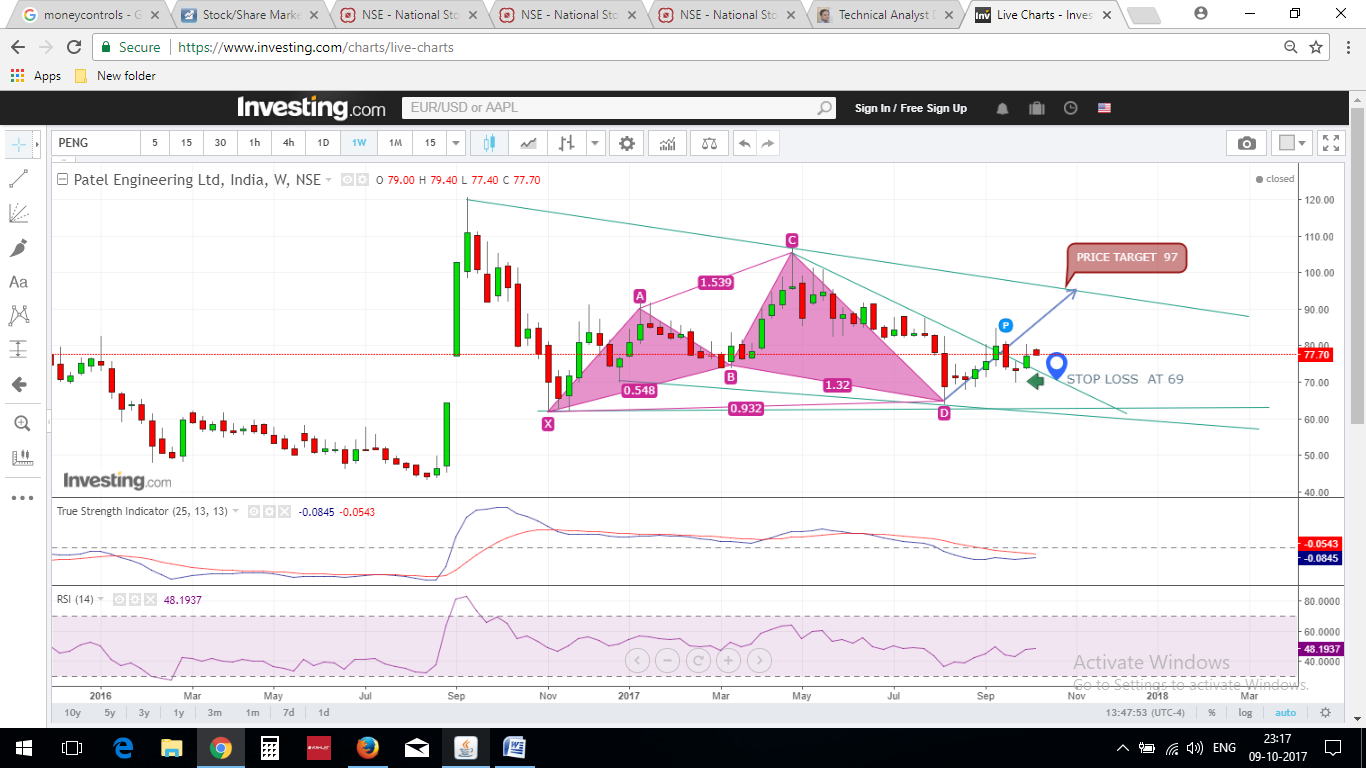Click Sign In / Free Sign Up
Viewport: 1366px width, 768px height.
pos(911,108)
